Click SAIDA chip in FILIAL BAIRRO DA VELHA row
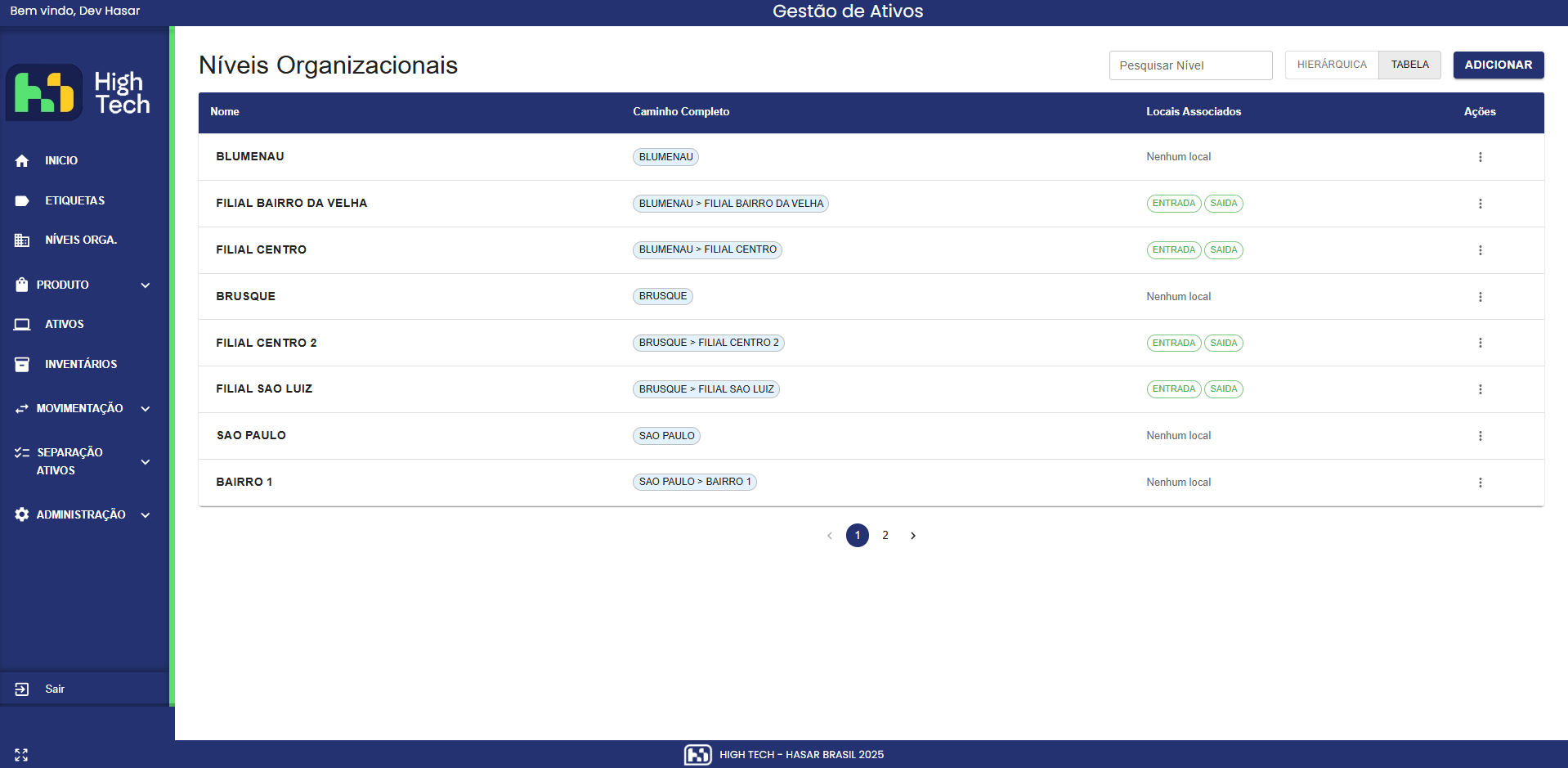Viewport: 1568px width, 768px height. point(1223,204)
